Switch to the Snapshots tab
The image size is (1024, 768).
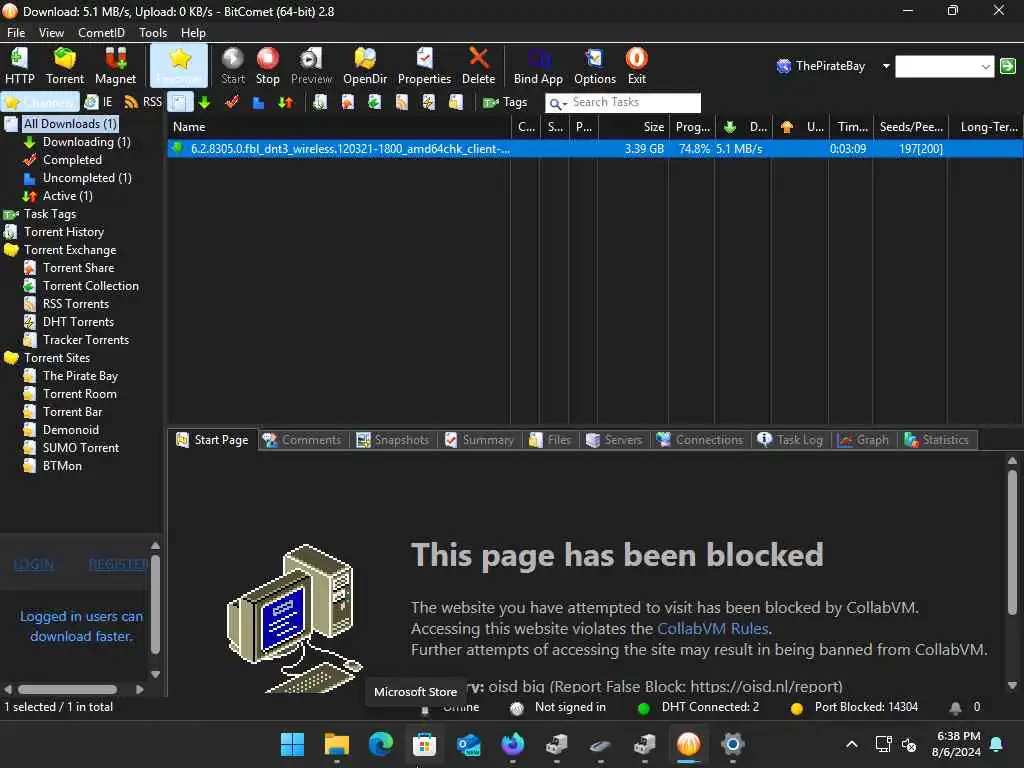click(393, 440)
